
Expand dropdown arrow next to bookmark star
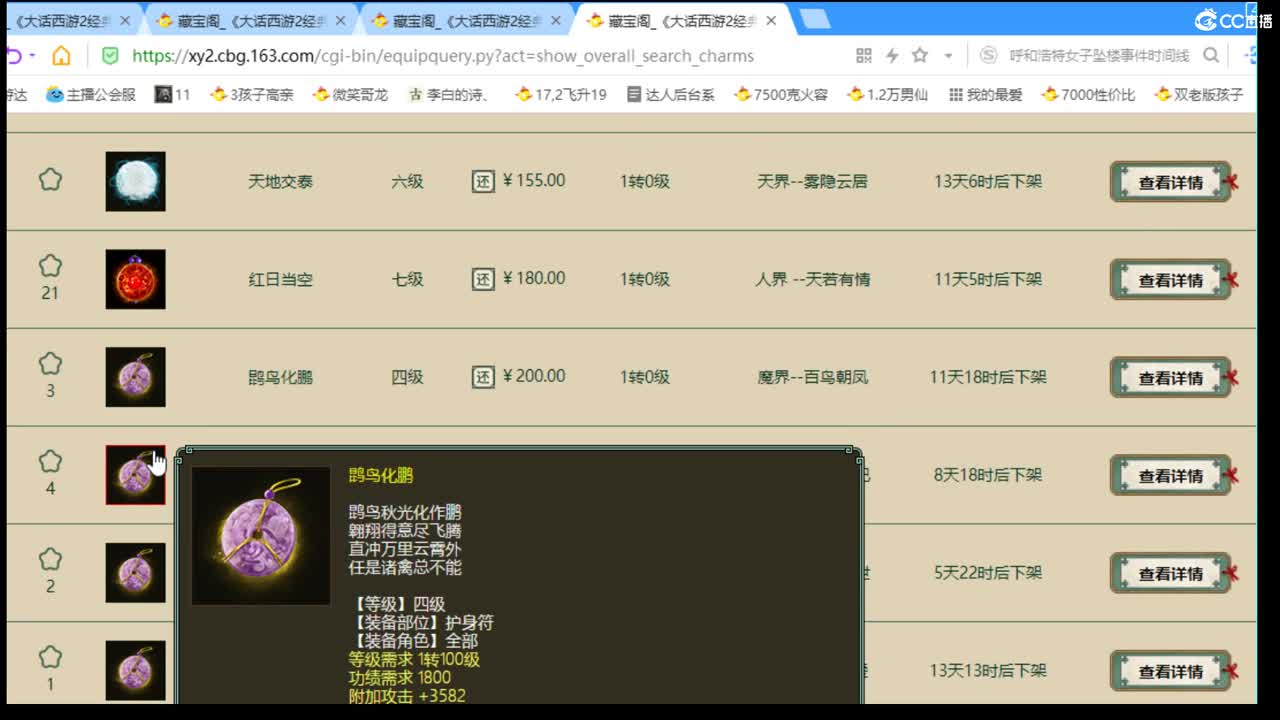point(948,56)
